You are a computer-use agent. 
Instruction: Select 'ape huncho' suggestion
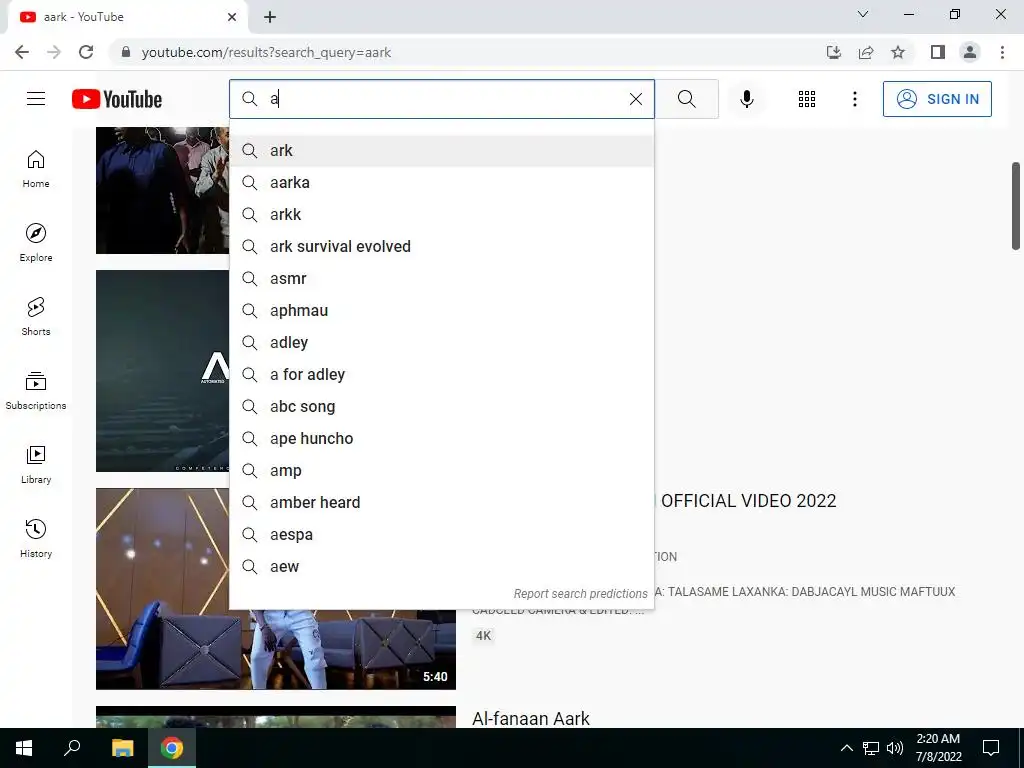(441, 439)
